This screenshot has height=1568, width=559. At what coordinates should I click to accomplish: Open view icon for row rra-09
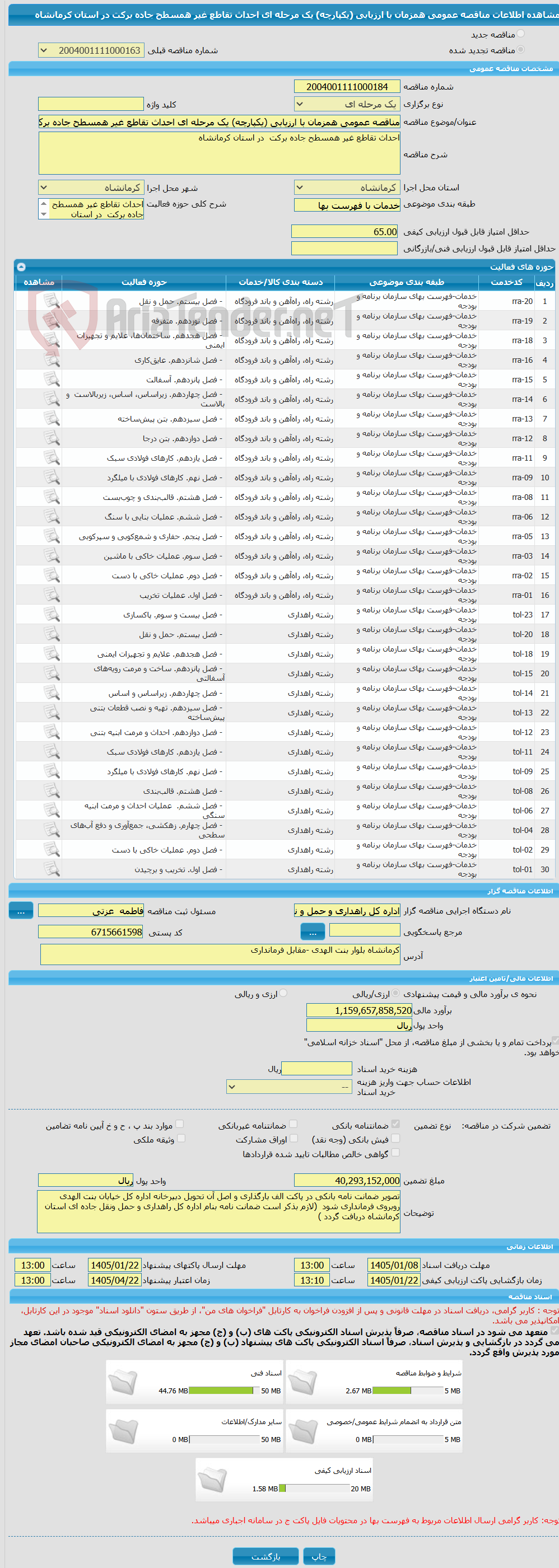52,477
